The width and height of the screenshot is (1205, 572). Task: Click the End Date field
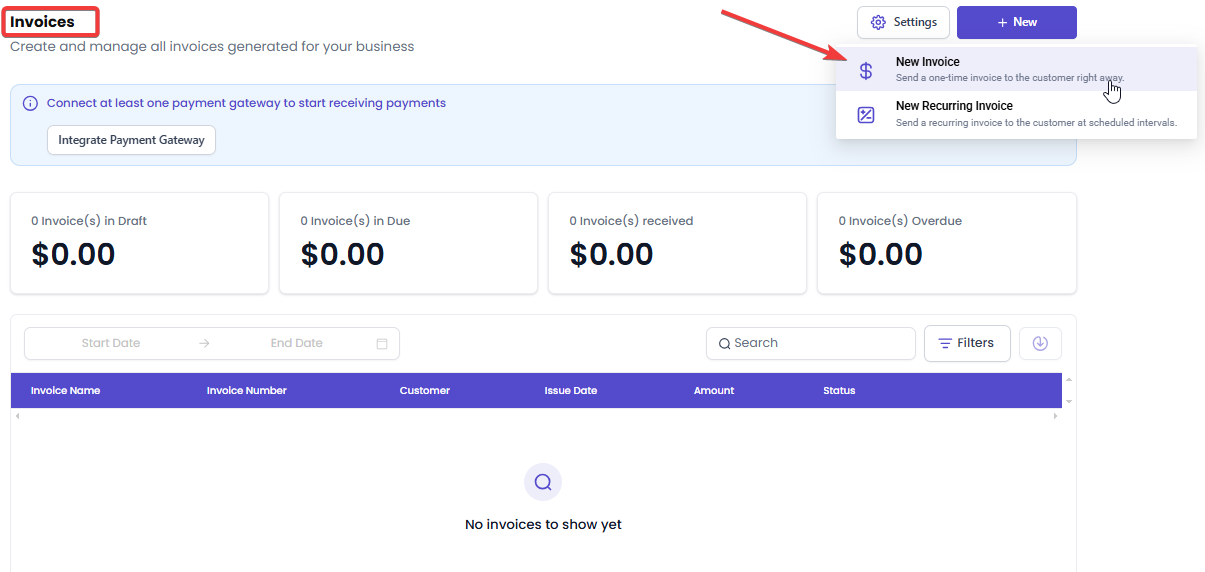click(x=296, y=343)
